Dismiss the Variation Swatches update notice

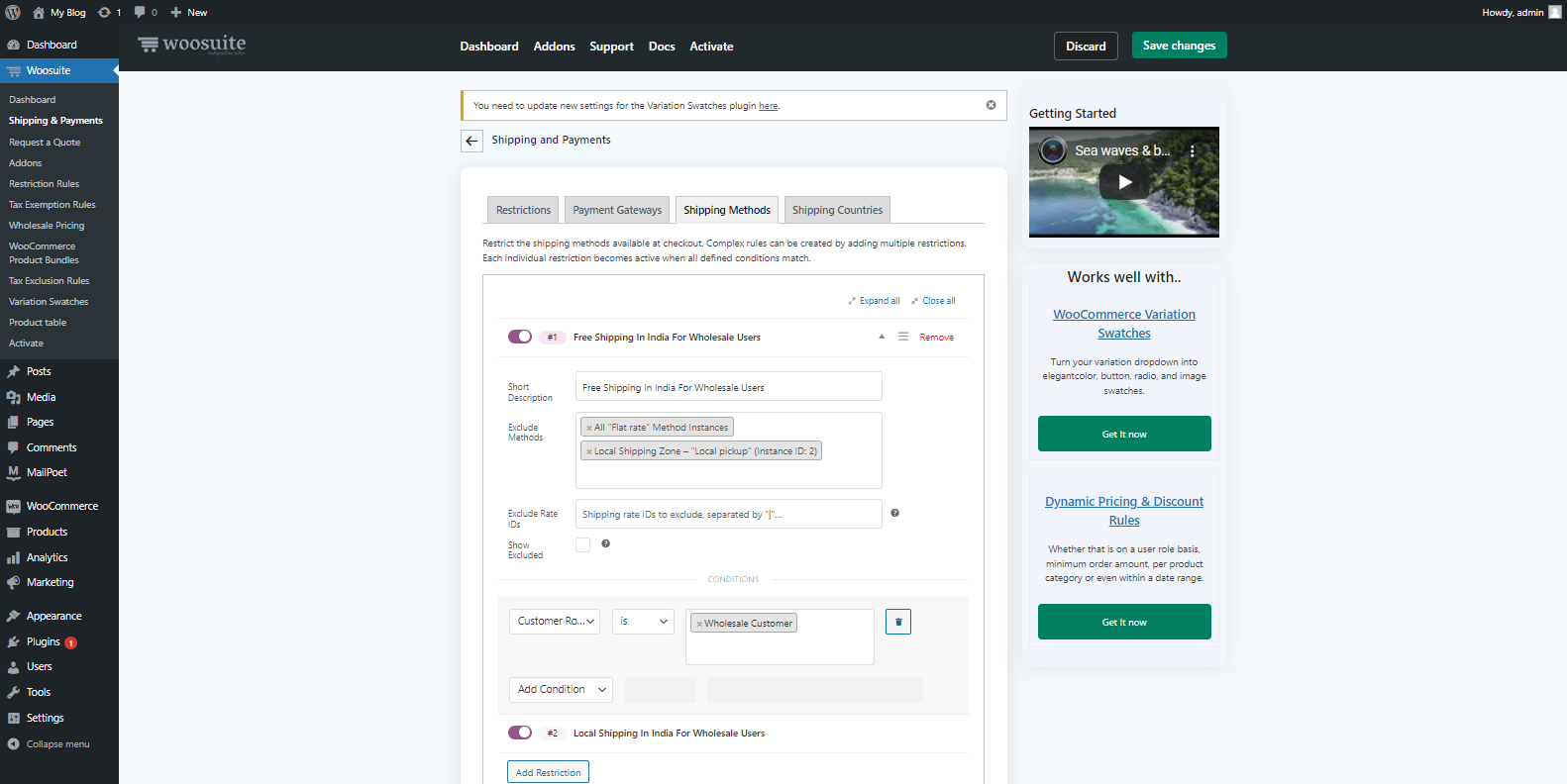pyautogui.click(x=991, y=105)
